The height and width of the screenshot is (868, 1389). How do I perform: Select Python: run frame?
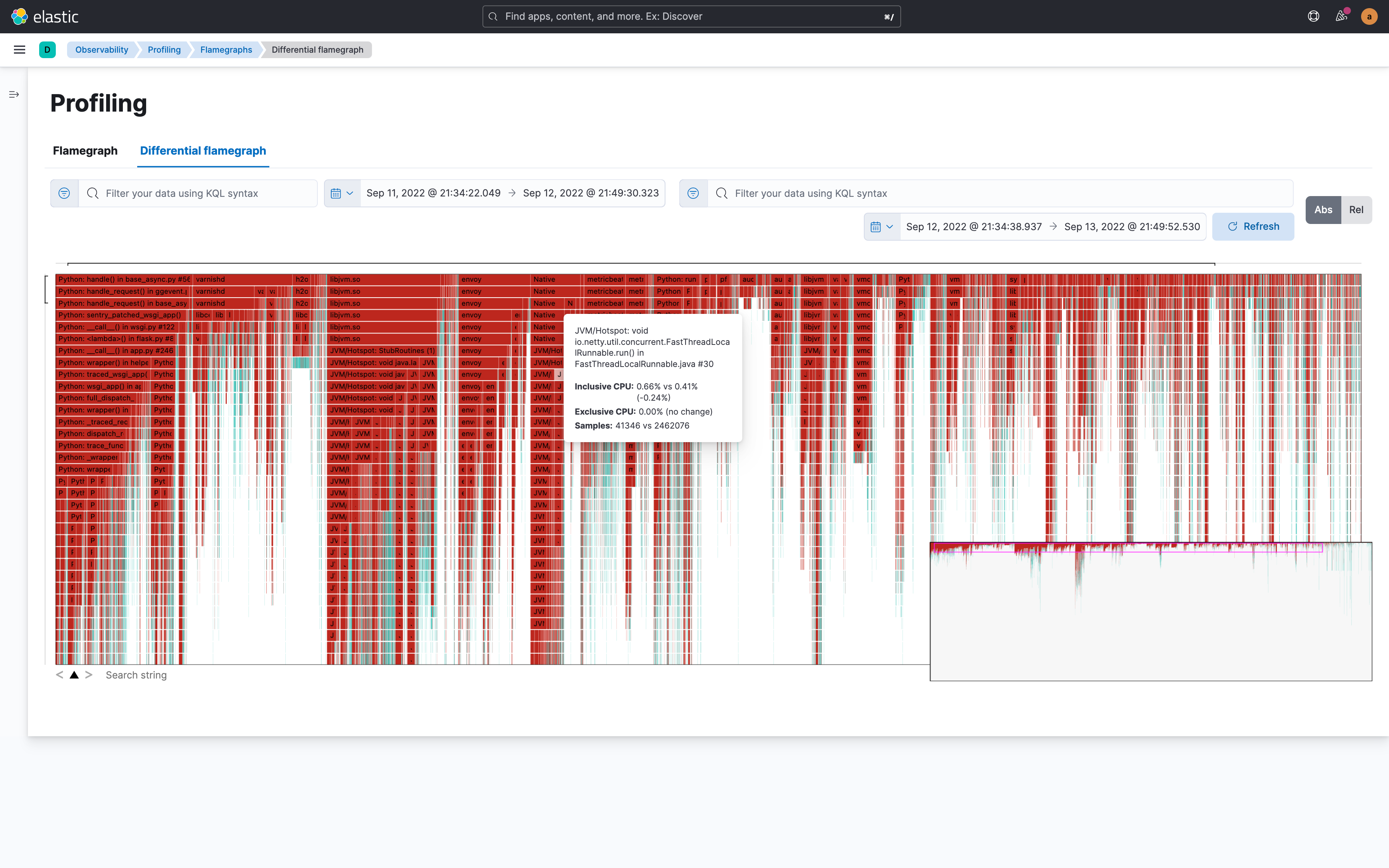[x=677, y=279]
